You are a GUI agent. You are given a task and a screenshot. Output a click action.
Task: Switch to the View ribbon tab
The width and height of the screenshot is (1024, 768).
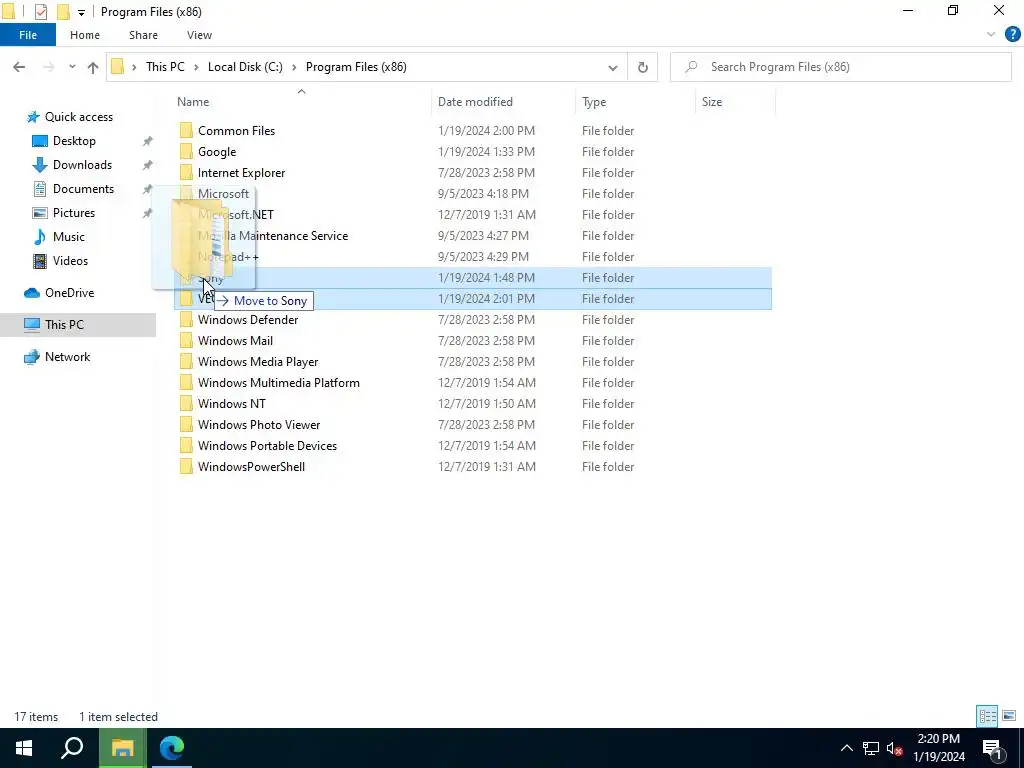pyautogui.click(x=199, y=35)
